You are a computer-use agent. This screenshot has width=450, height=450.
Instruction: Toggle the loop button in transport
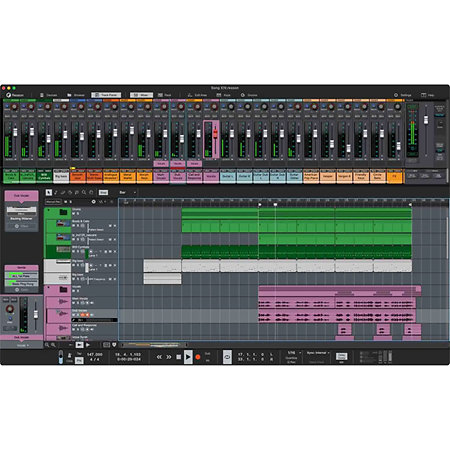pos(227,357)
